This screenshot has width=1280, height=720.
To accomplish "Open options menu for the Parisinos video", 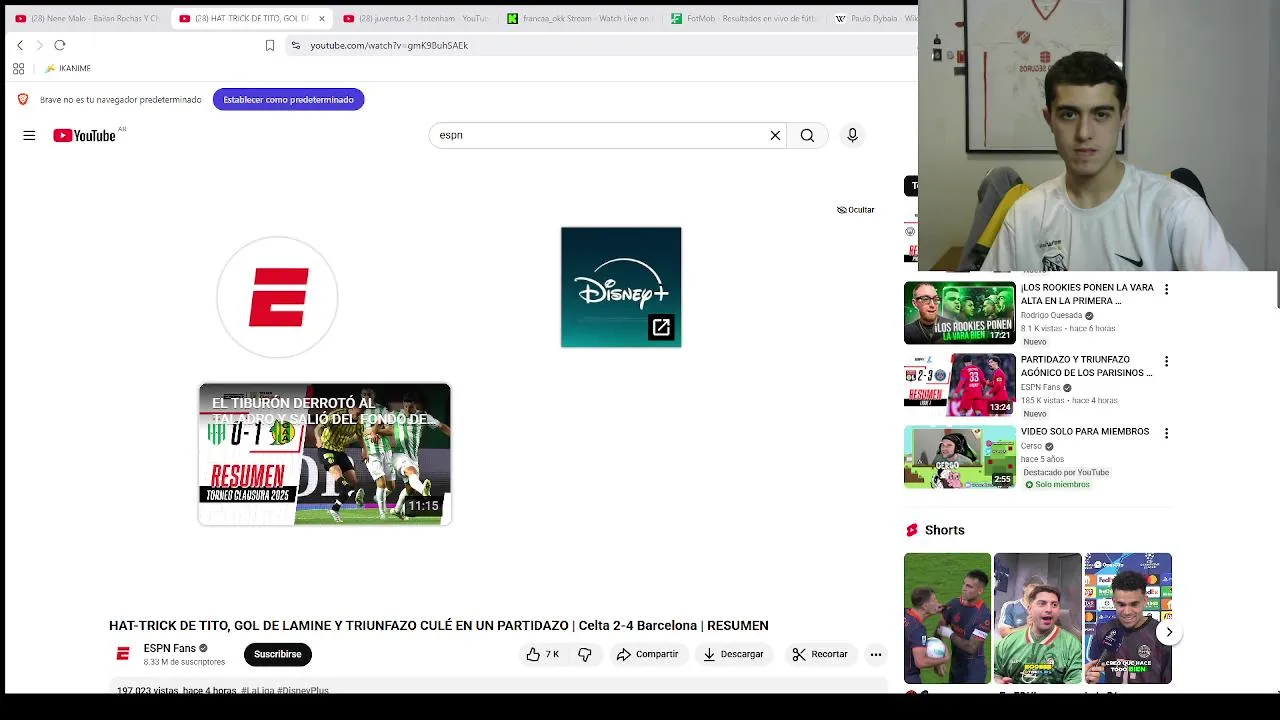I will pos(1166,361).
